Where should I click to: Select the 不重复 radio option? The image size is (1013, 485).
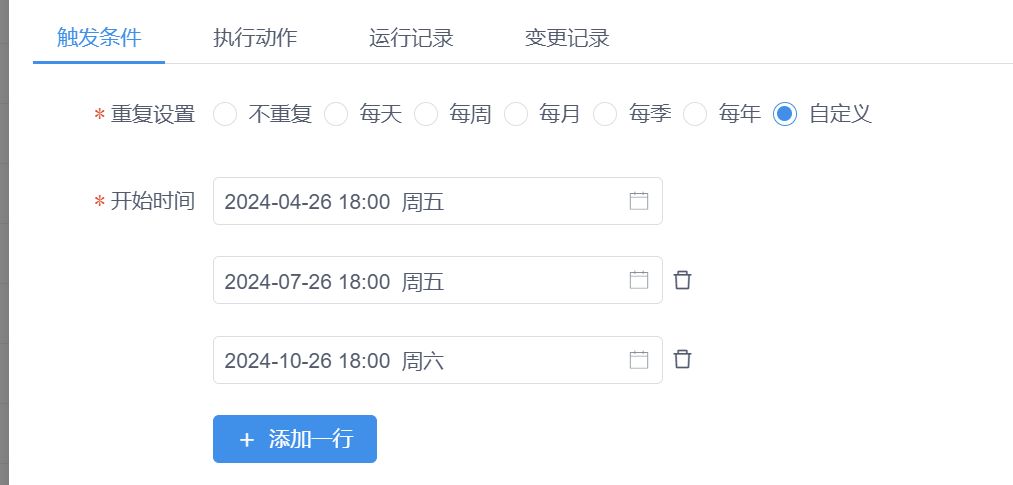click(225, 114)
